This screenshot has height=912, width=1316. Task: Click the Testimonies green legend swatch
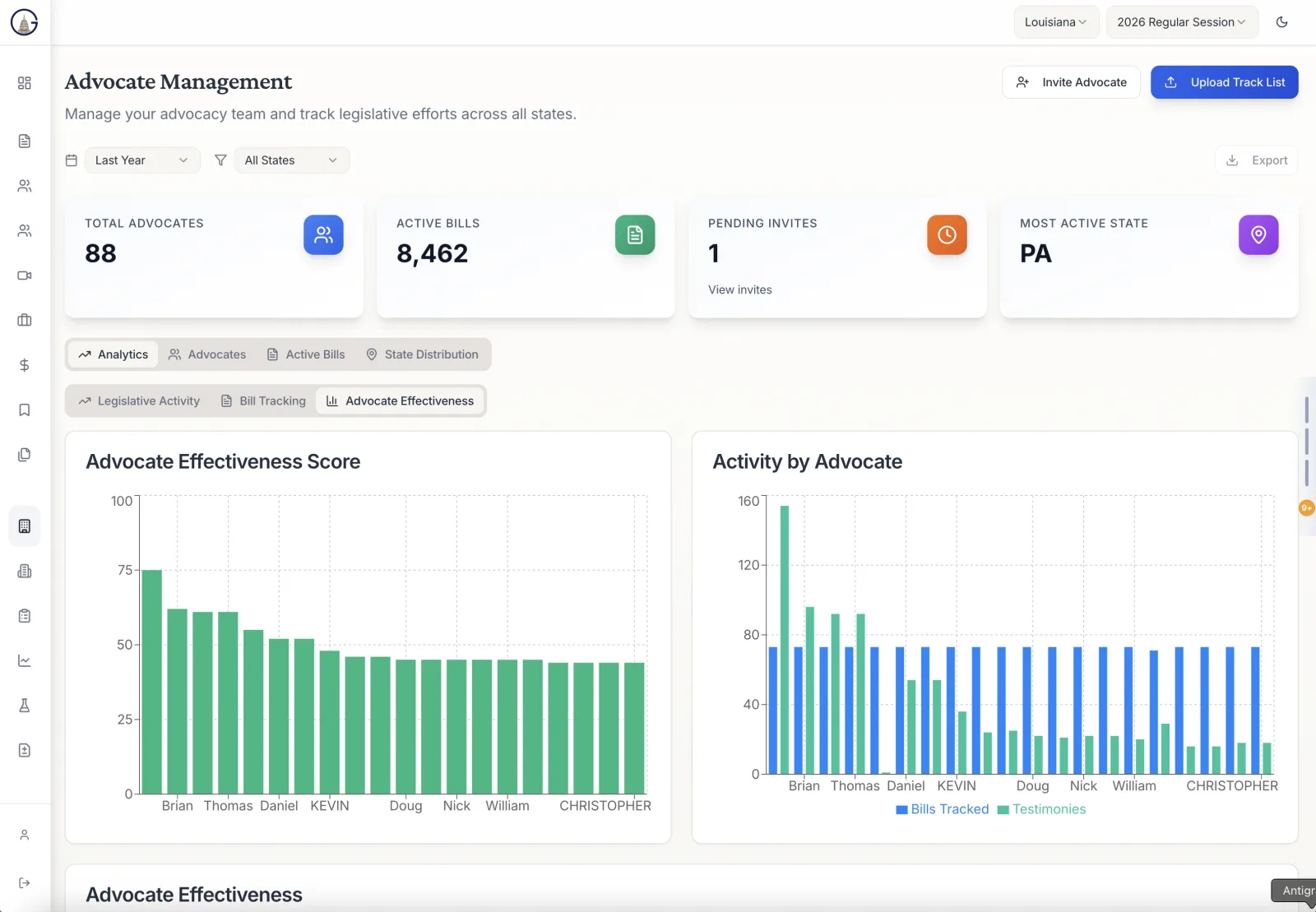(1003, 810)
